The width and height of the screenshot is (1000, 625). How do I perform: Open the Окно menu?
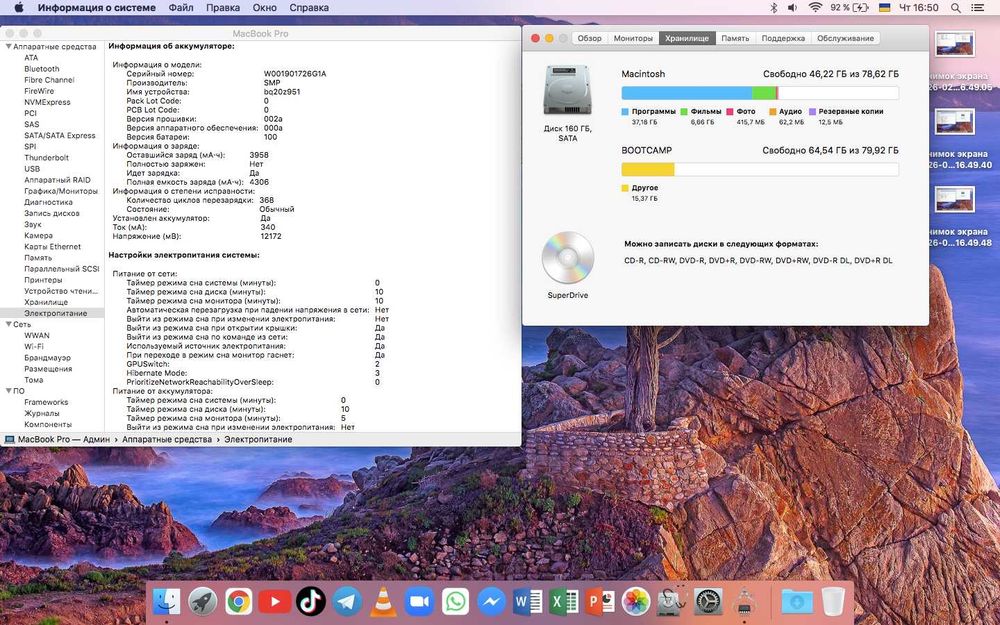[265, 8]
